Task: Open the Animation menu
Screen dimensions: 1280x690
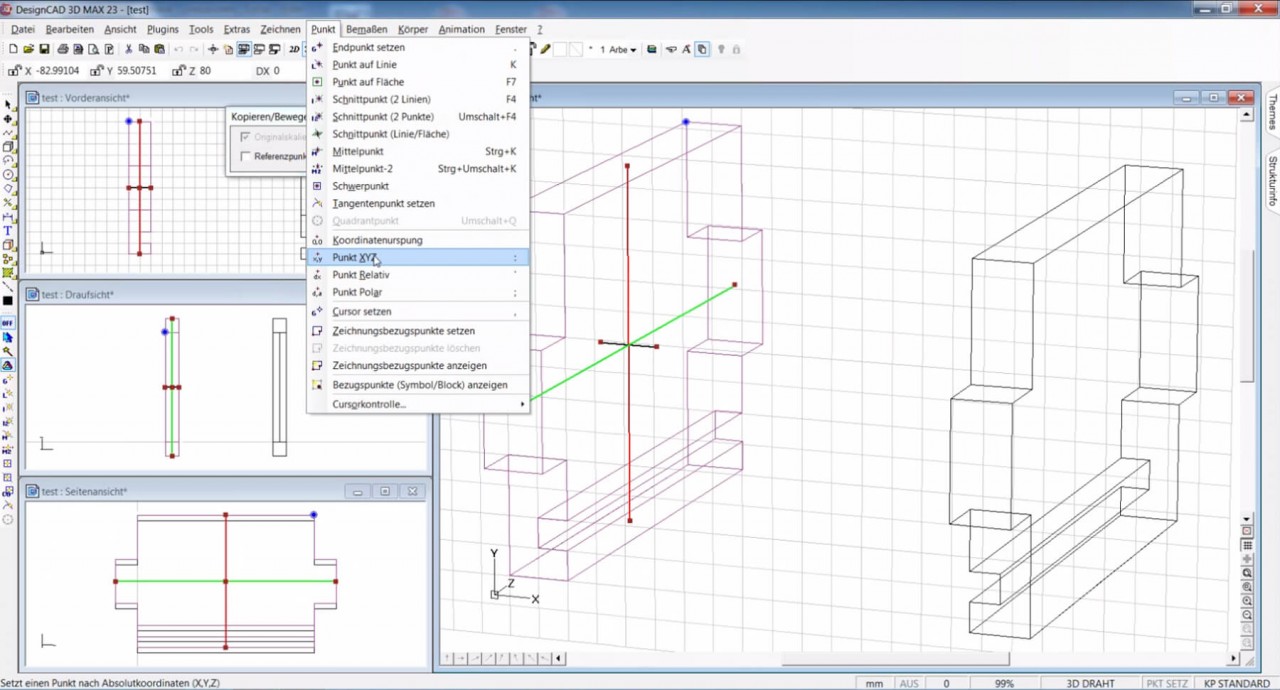Action: (461, 29)
